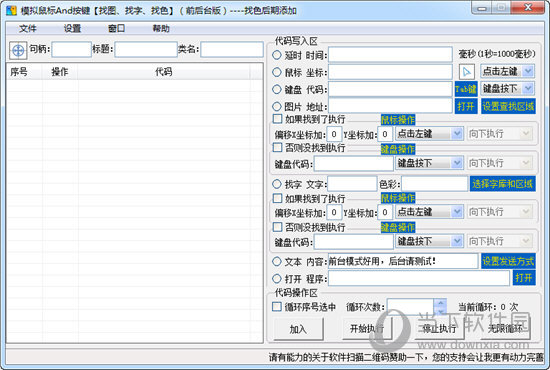Click the 找字 文字 input field
550x370 pixels.
[x=352, y=184]
